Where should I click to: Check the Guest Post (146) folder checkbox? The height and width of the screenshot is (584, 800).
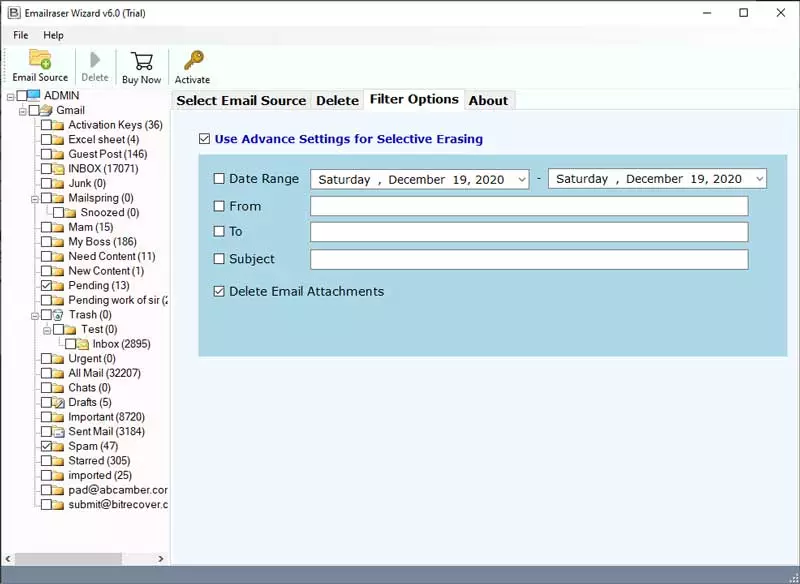pos(46,154)
